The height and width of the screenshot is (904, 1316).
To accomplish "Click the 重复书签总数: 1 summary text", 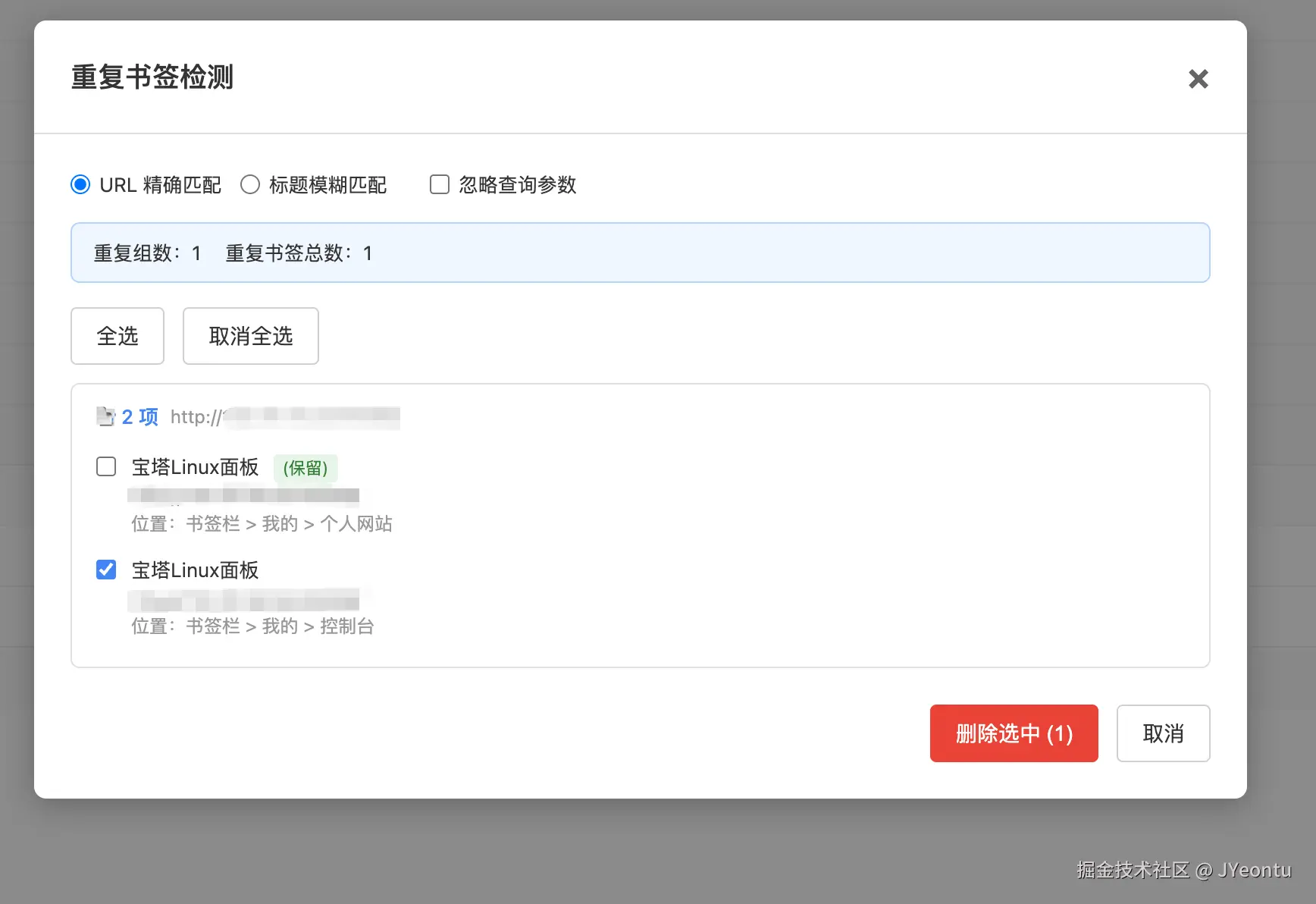I will [x=299, y=253].
